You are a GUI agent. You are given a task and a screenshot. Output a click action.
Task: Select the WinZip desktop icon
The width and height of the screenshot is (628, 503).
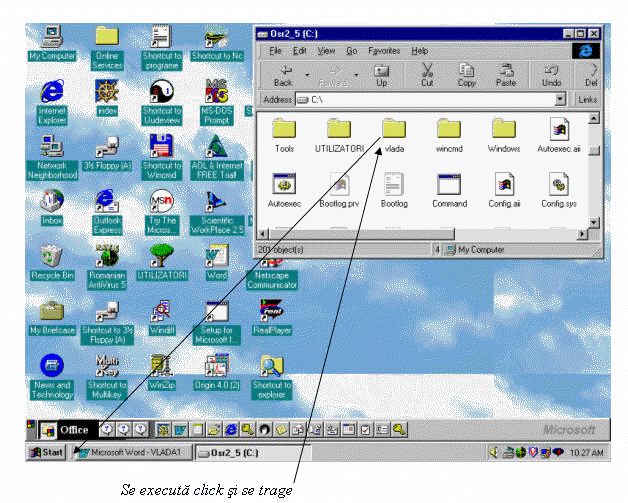(x=162, y=366)
